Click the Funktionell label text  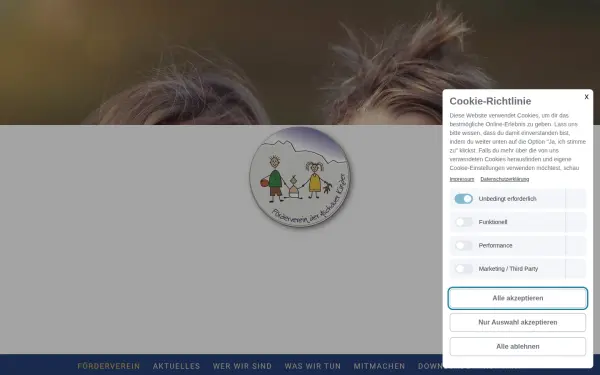493,222
